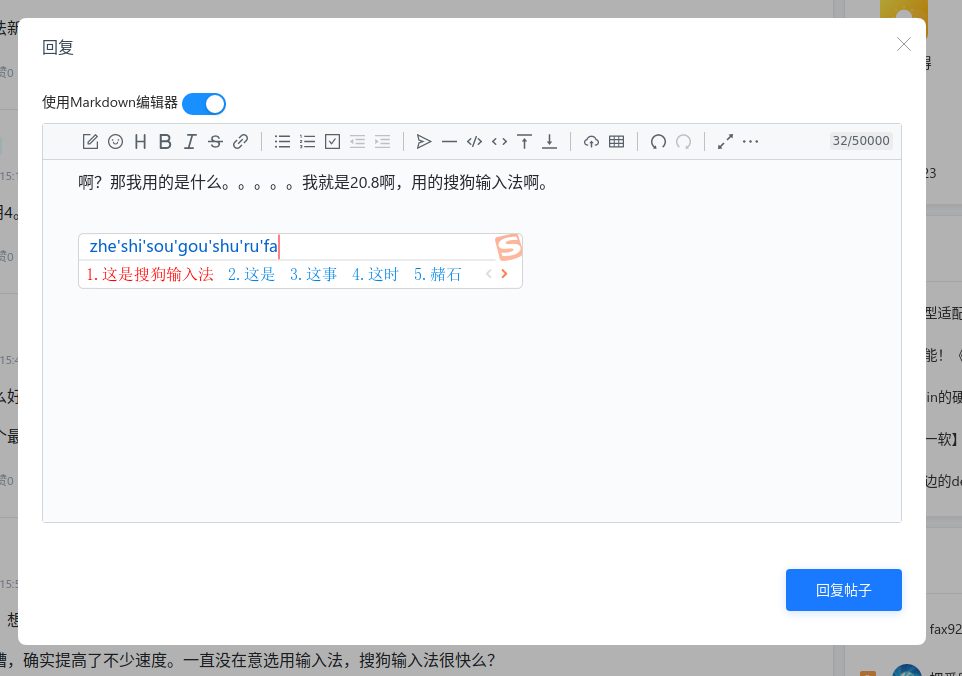Viewport: 962px width, 676px height.
Task: Click the 回复 dialog title
Action: pyautogui.click(x=58, y=47)
